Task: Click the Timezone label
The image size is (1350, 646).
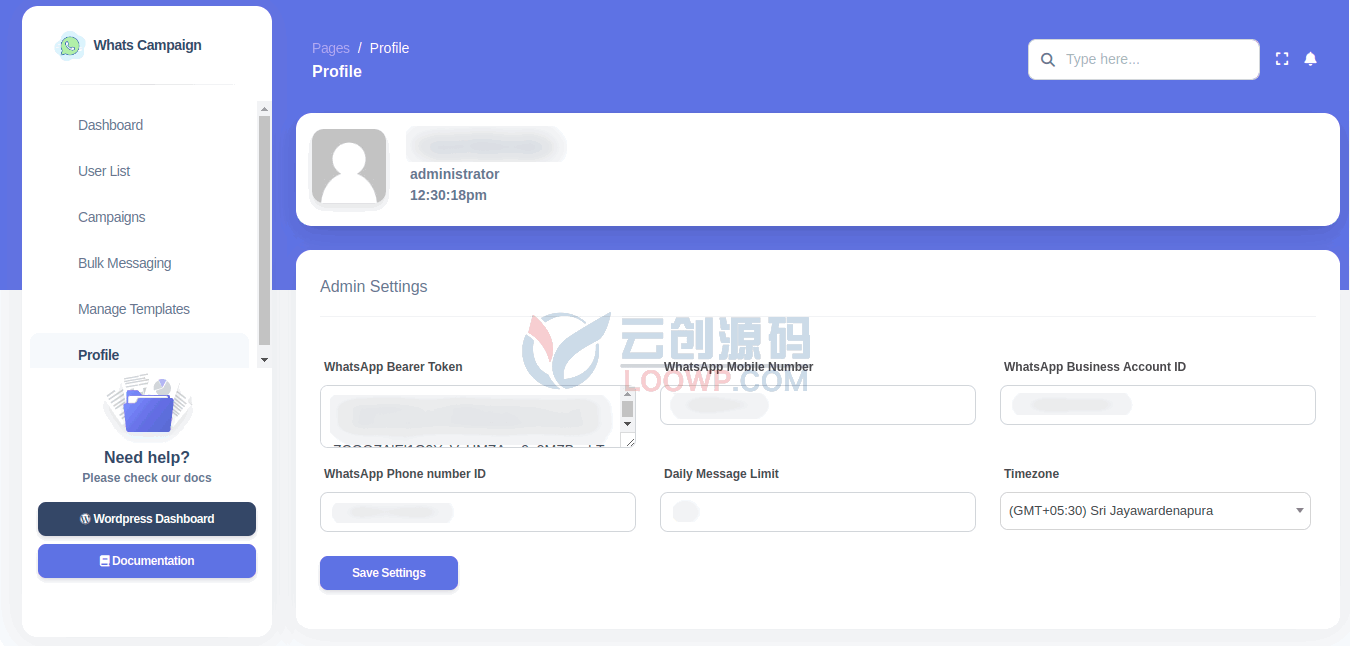Action: click(1031, 474)
